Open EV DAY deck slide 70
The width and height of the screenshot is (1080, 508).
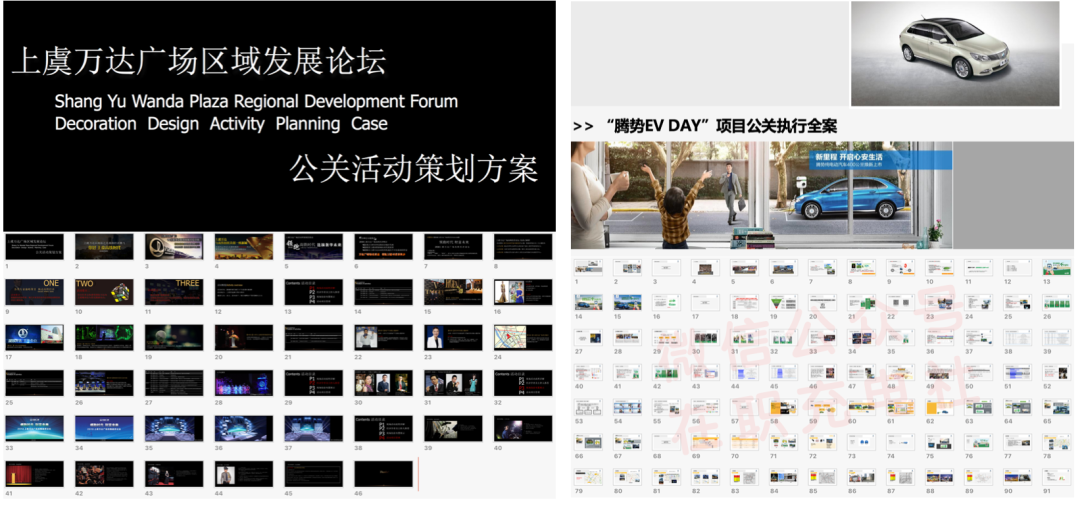coord(745,441)
